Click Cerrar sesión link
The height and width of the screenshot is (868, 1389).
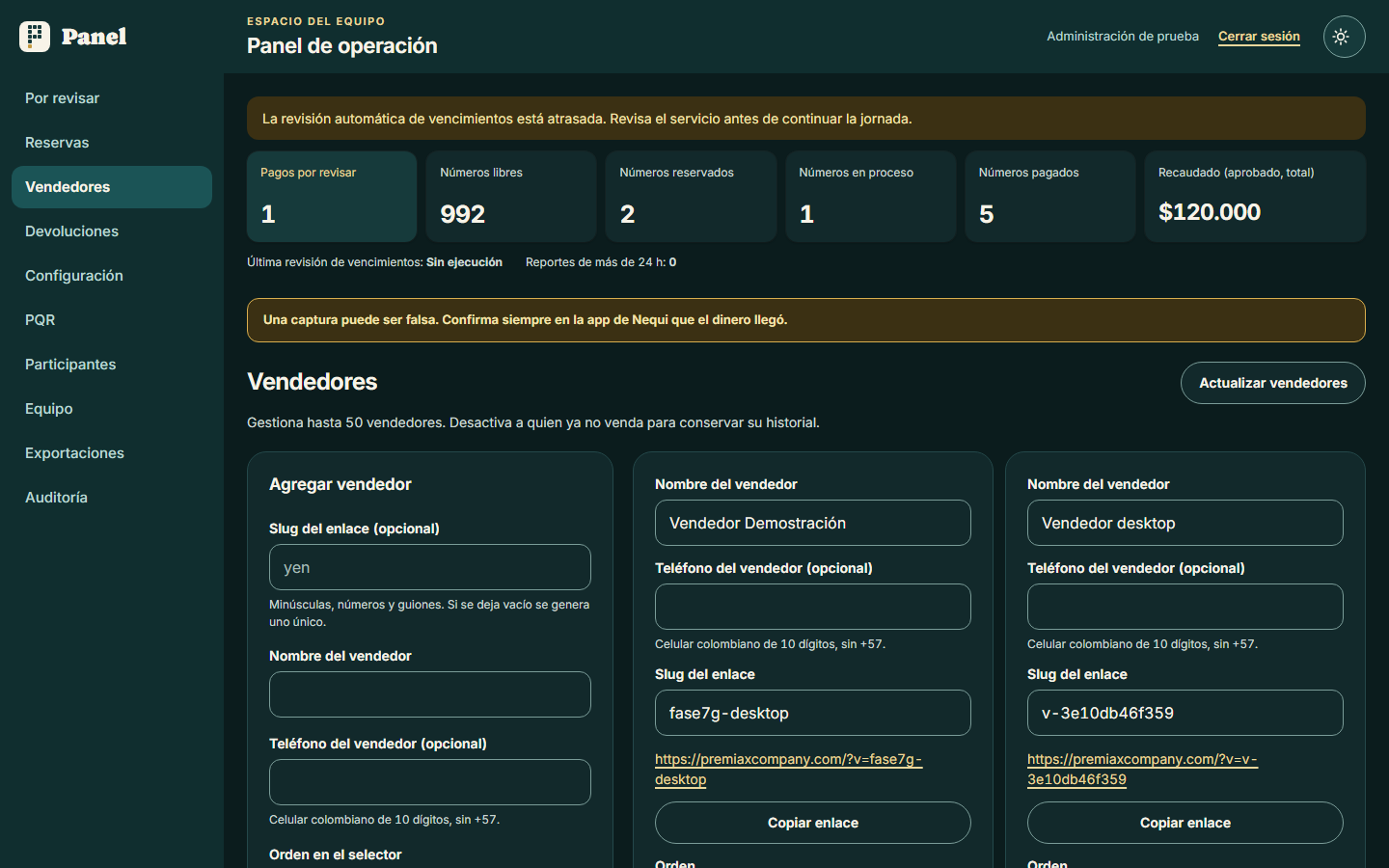click(x=1259, y=37)
